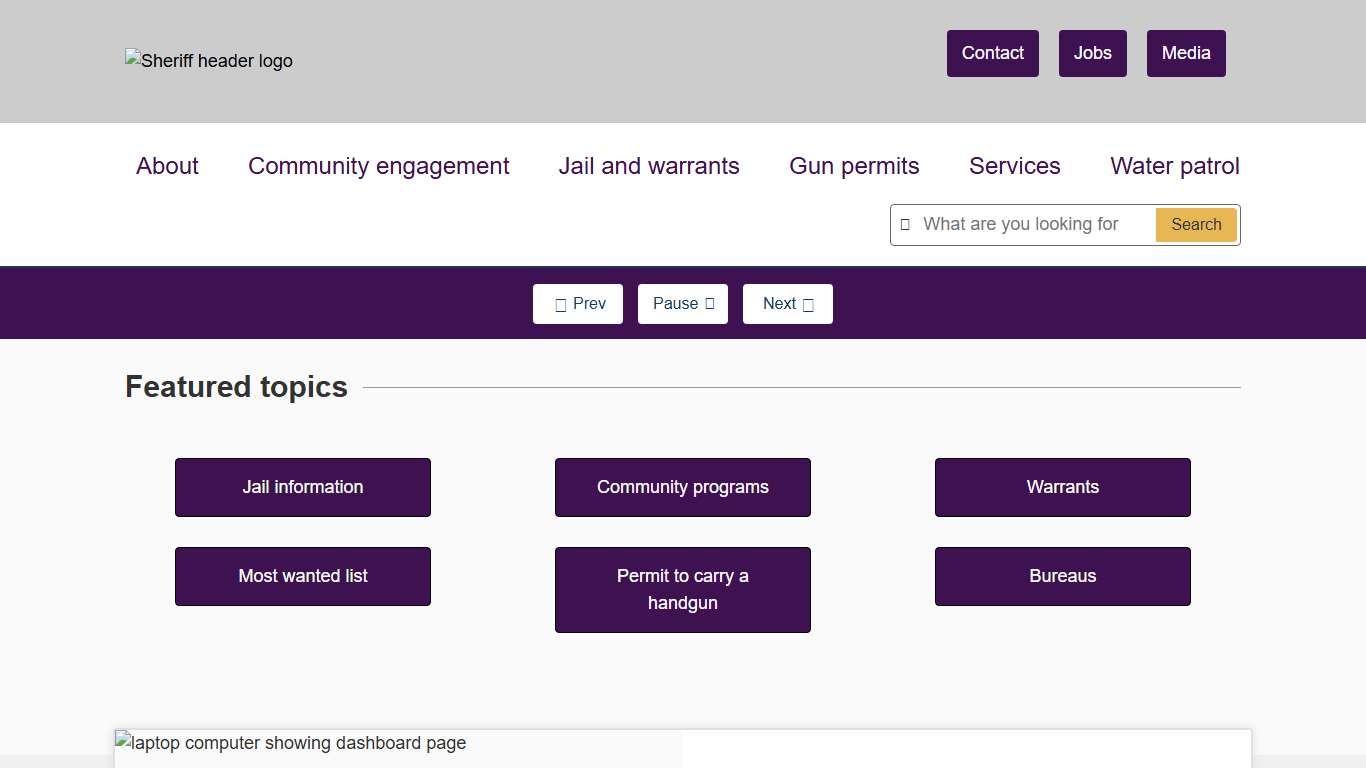Click the search magnifier icon in search box
This screenshot has height=768, width=1366.
tap(905, 225)
